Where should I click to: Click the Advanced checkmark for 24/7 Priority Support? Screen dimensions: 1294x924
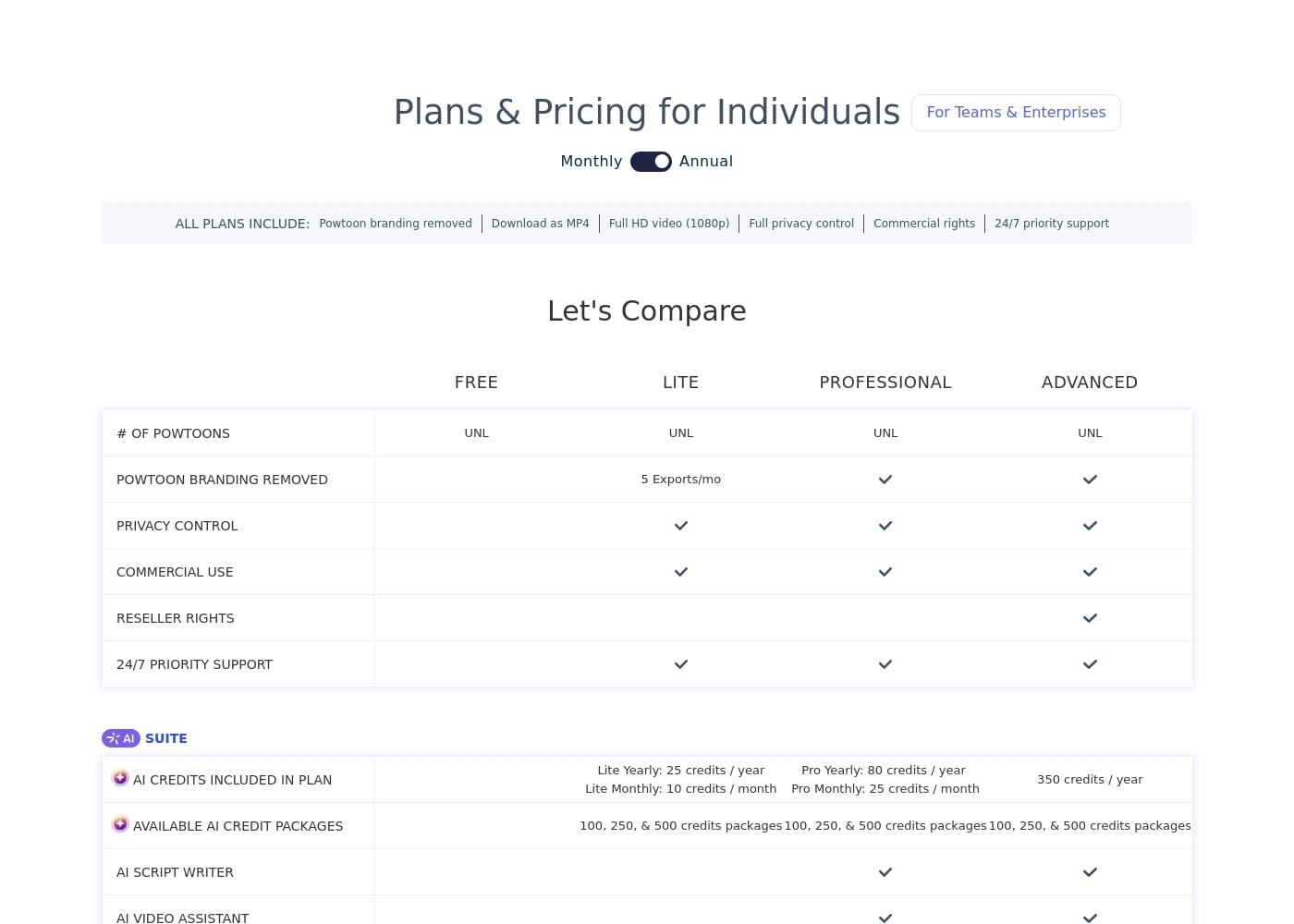(1090, 664)
